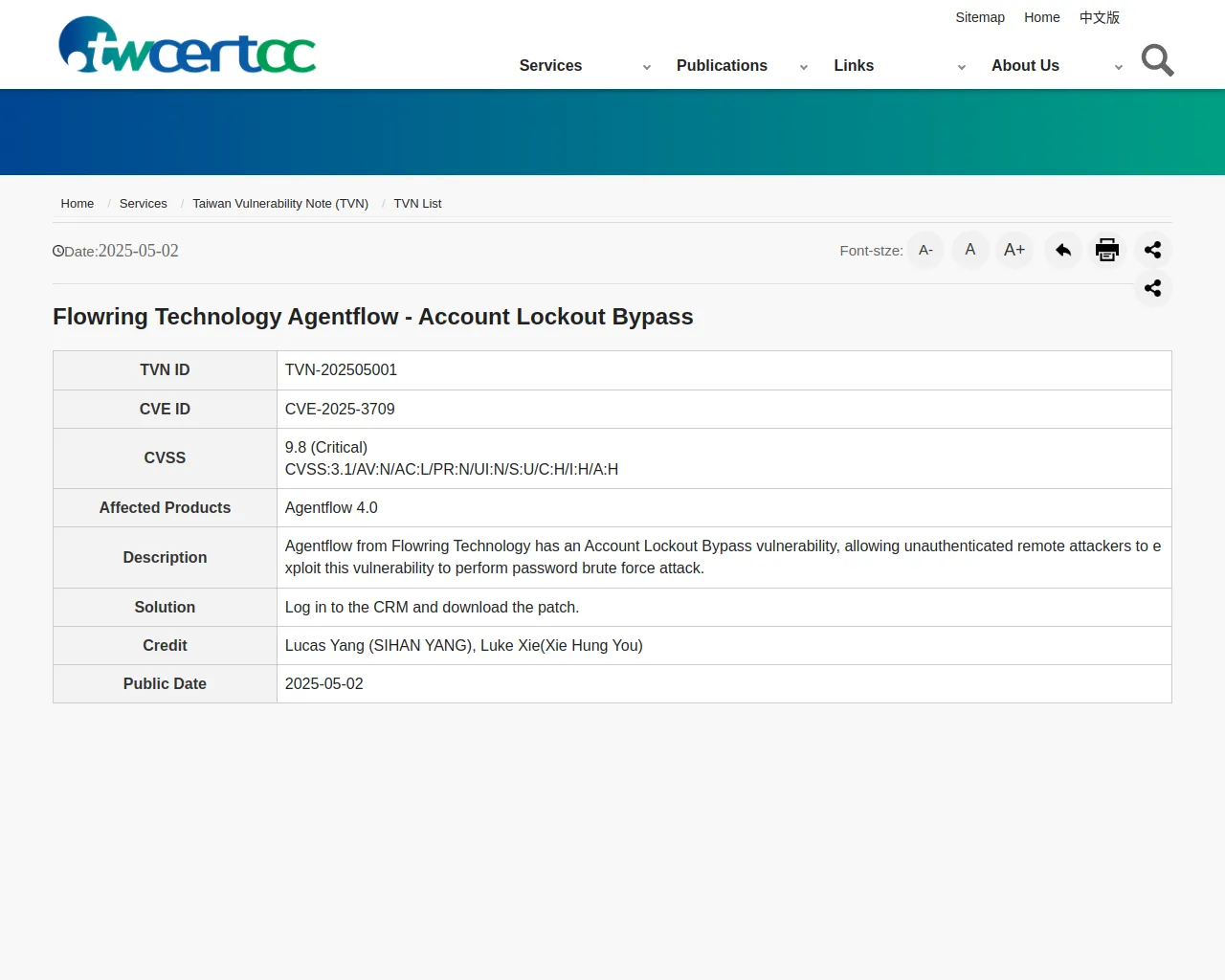Click the lower share icon below toolbar
Image resolution: width=1225 pixels, height=980 pixels.
(x=1152, y=288)
